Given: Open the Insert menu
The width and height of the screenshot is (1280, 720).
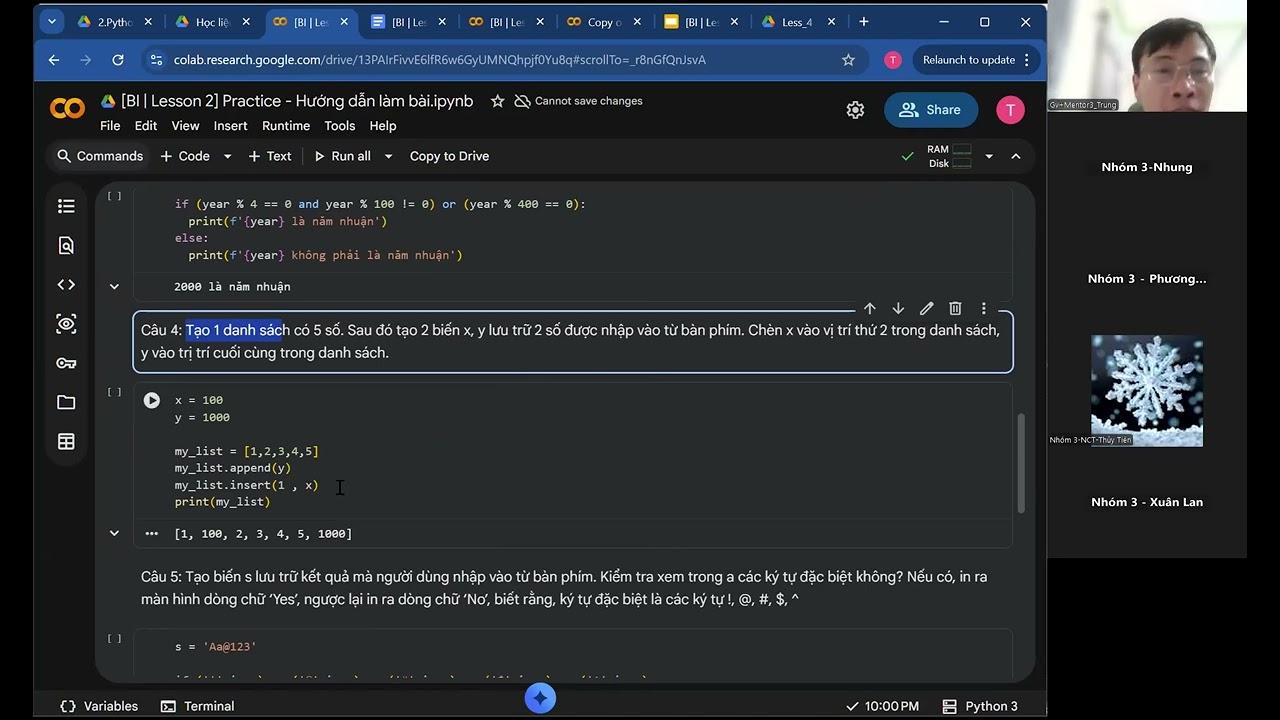Looking at the screenshot, I should [x=230, y=126].
